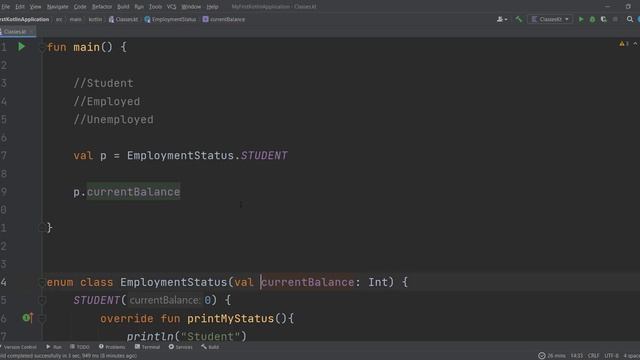
Task: Click the yellow warning indicator in editor
Action: (623, 43)
